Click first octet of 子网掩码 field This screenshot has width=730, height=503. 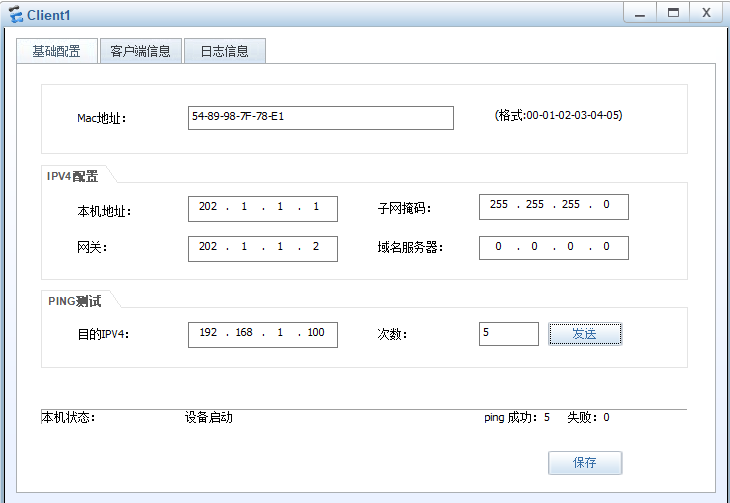click(499, 204)
